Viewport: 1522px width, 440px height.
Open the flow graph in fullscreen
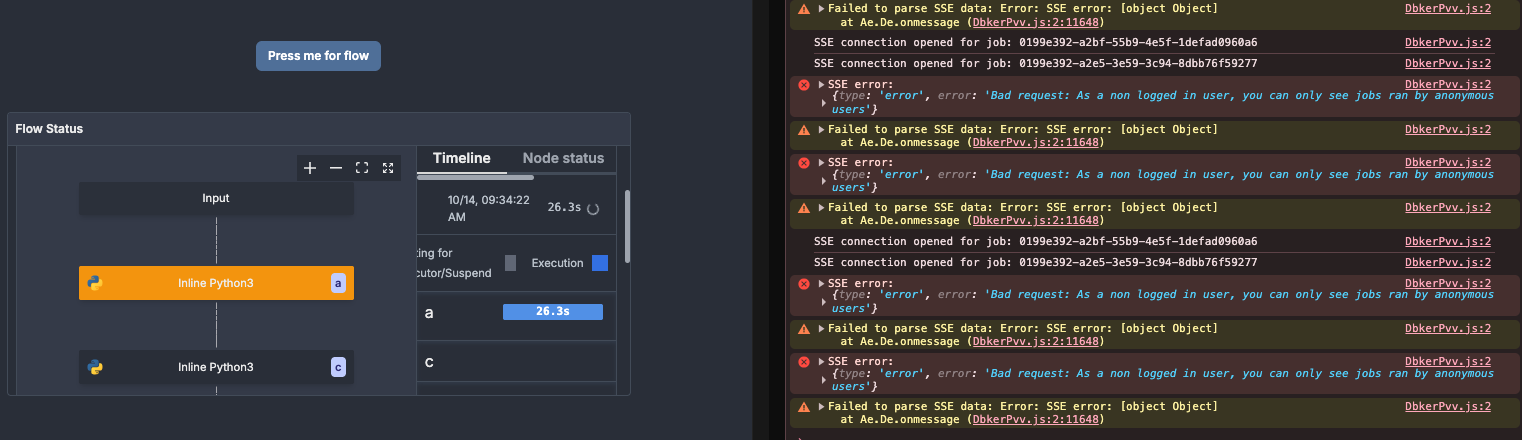(x=388, y=168)
